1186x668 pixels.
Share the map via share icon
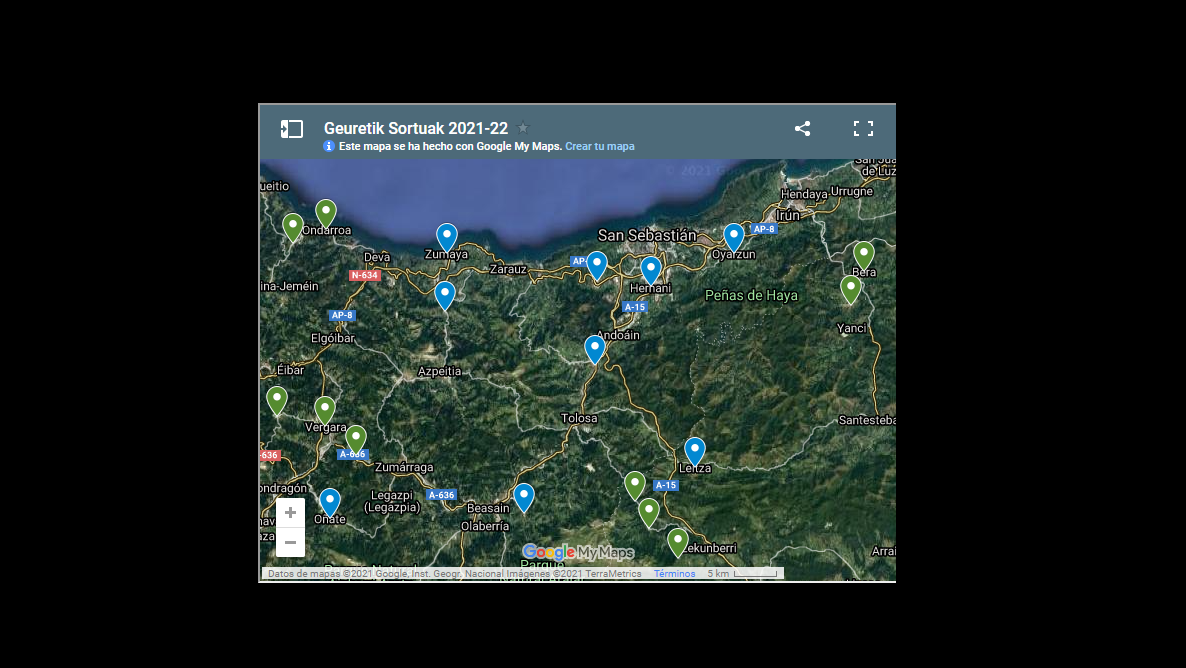click(x=802, y=129)
